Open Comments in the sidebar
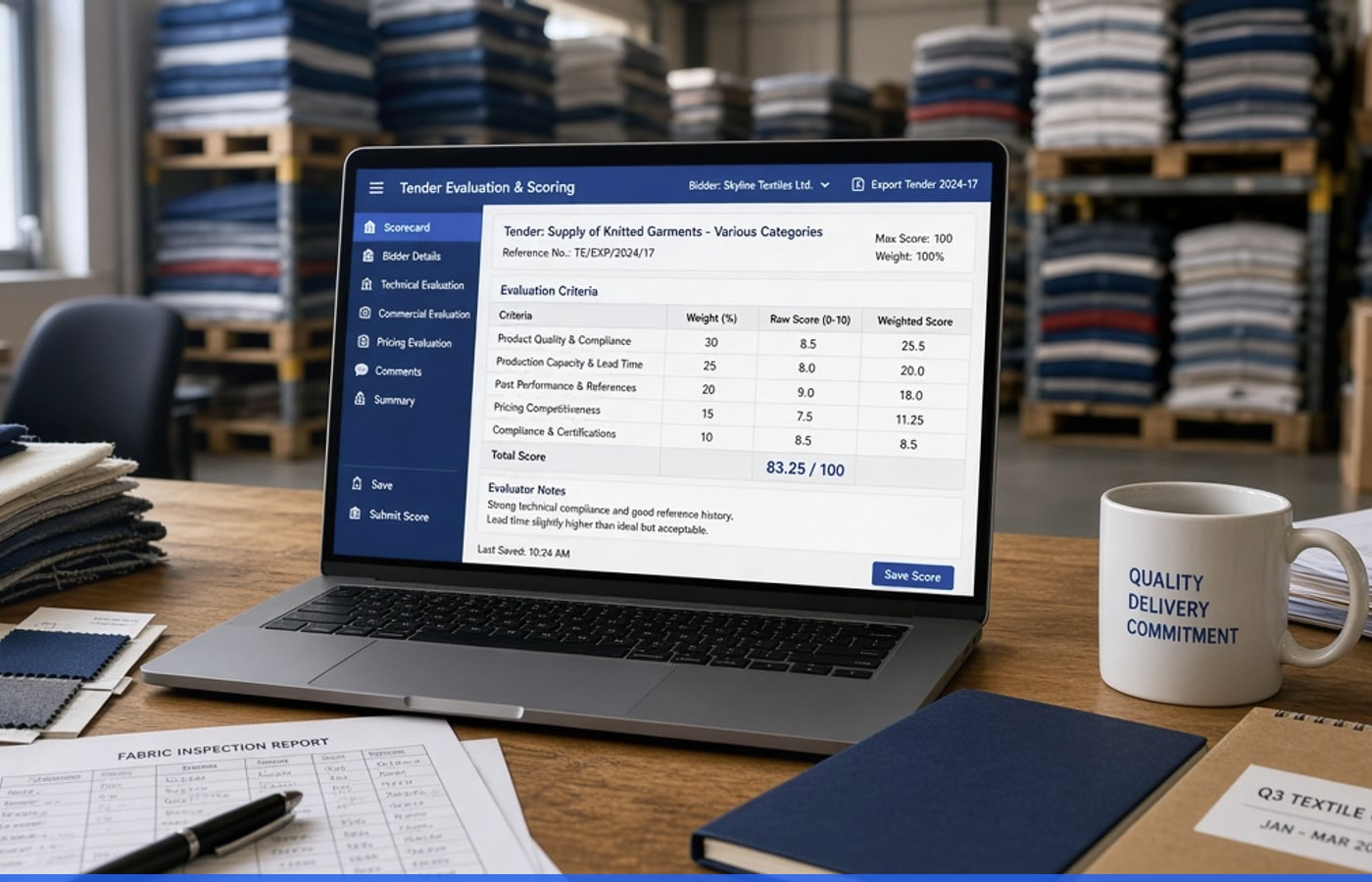The height and width of the screenshot is (882, 1372). pyautogui.click(x=388, y=370)
